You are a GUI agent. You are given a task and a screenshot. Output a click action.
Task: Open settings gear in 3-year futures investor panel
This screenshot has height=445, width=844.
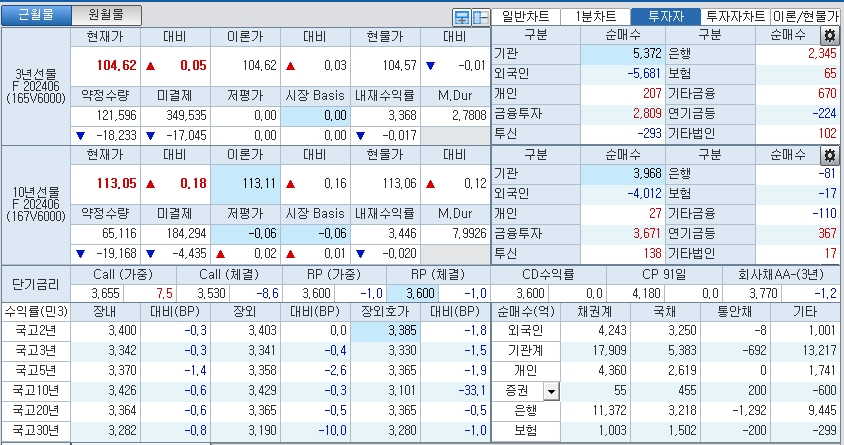829,36
